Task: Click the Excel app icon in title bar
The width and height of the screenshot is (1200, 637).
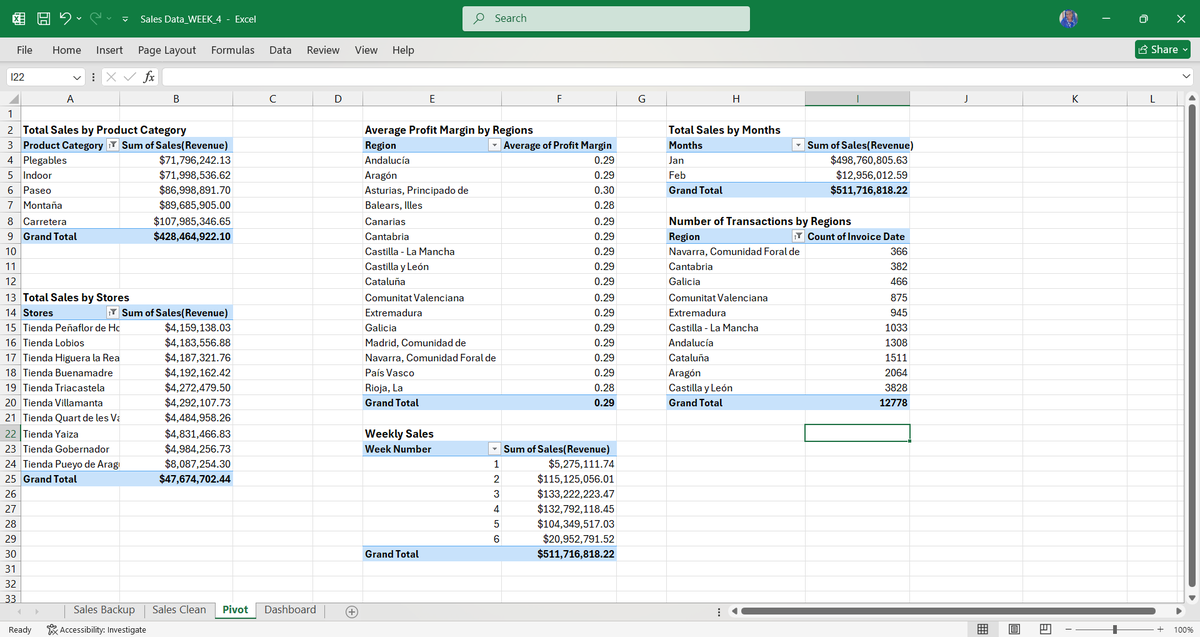Action: 18,18
